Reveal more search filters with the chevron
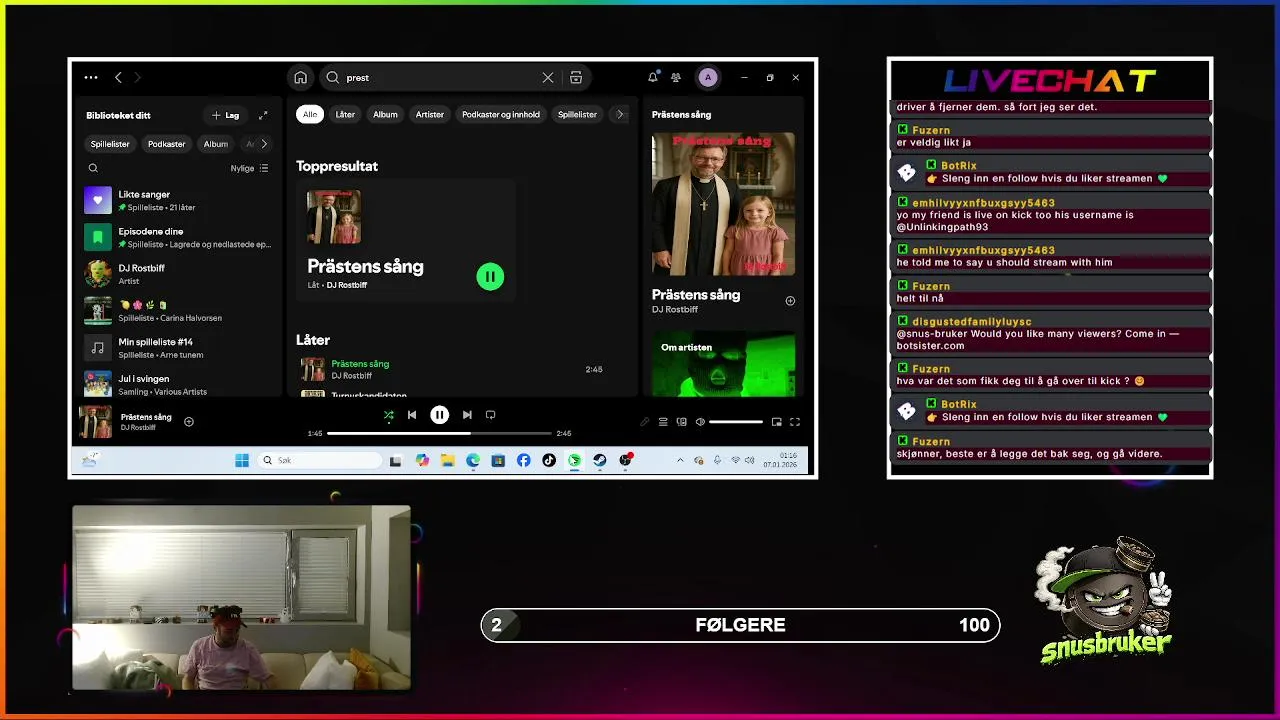 click(620, 114)
